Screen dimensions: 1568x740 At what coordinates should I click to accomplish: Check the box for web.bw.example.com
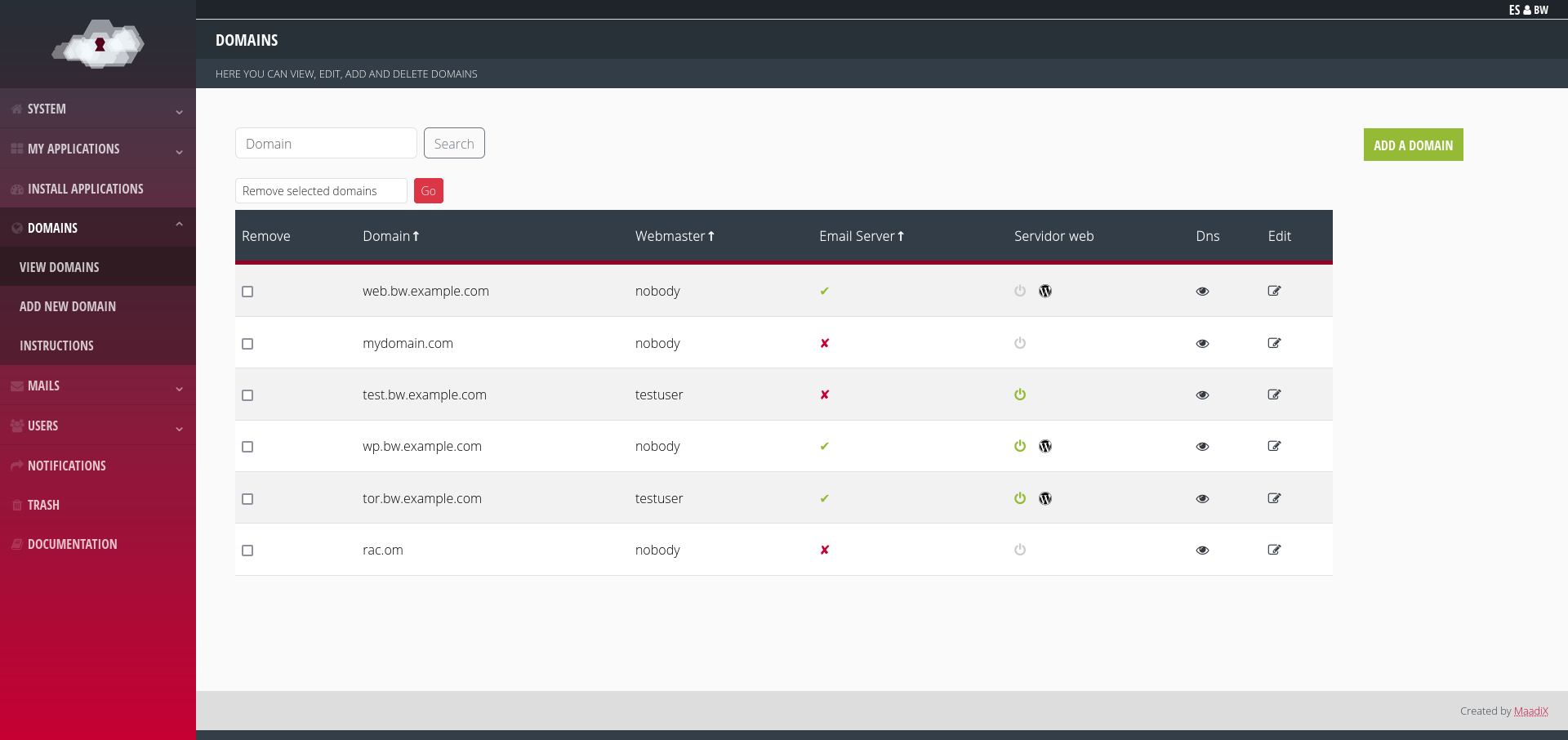247,292
